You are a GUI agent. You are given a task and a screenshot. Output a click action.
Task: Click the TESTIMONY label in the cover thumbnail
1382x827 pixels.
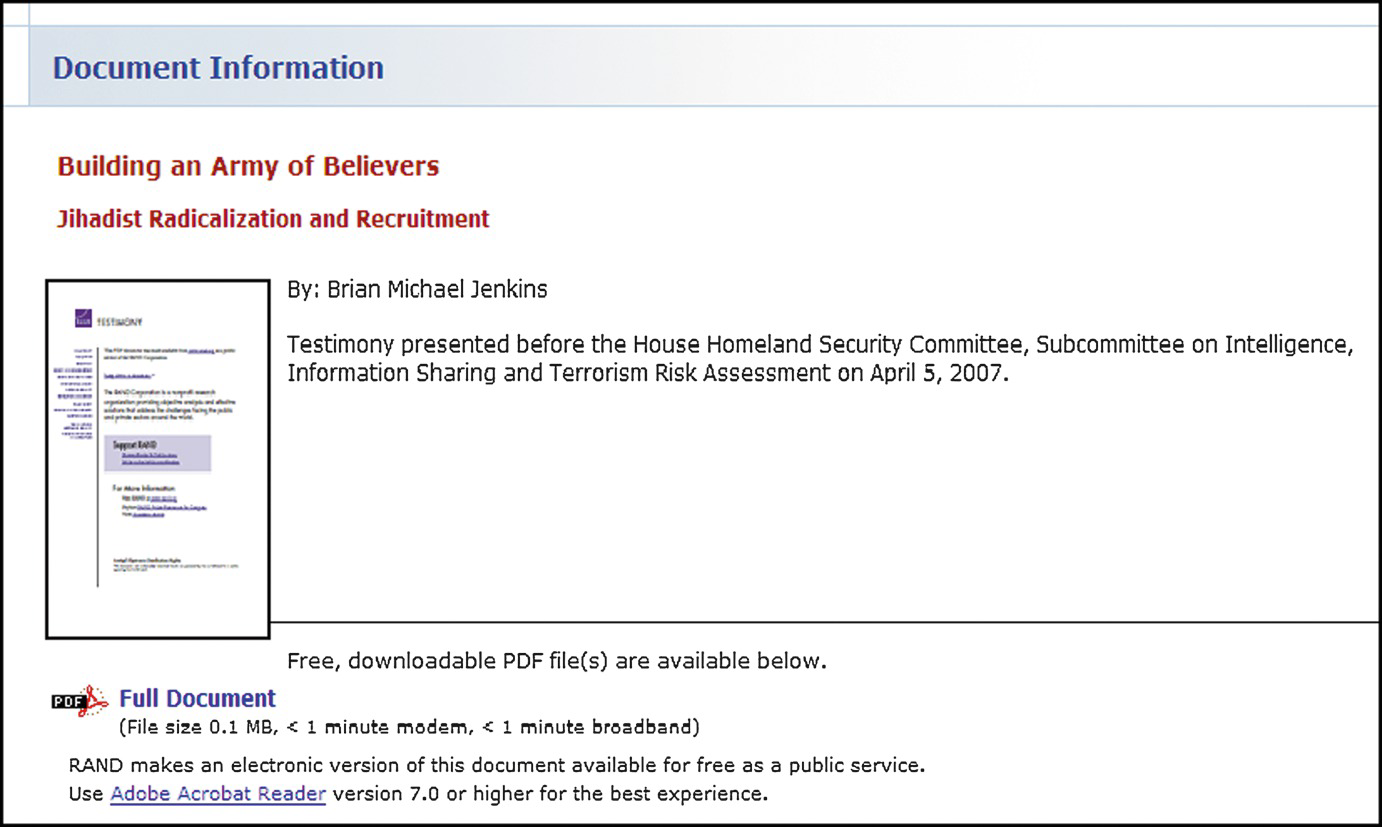[118, 322]
